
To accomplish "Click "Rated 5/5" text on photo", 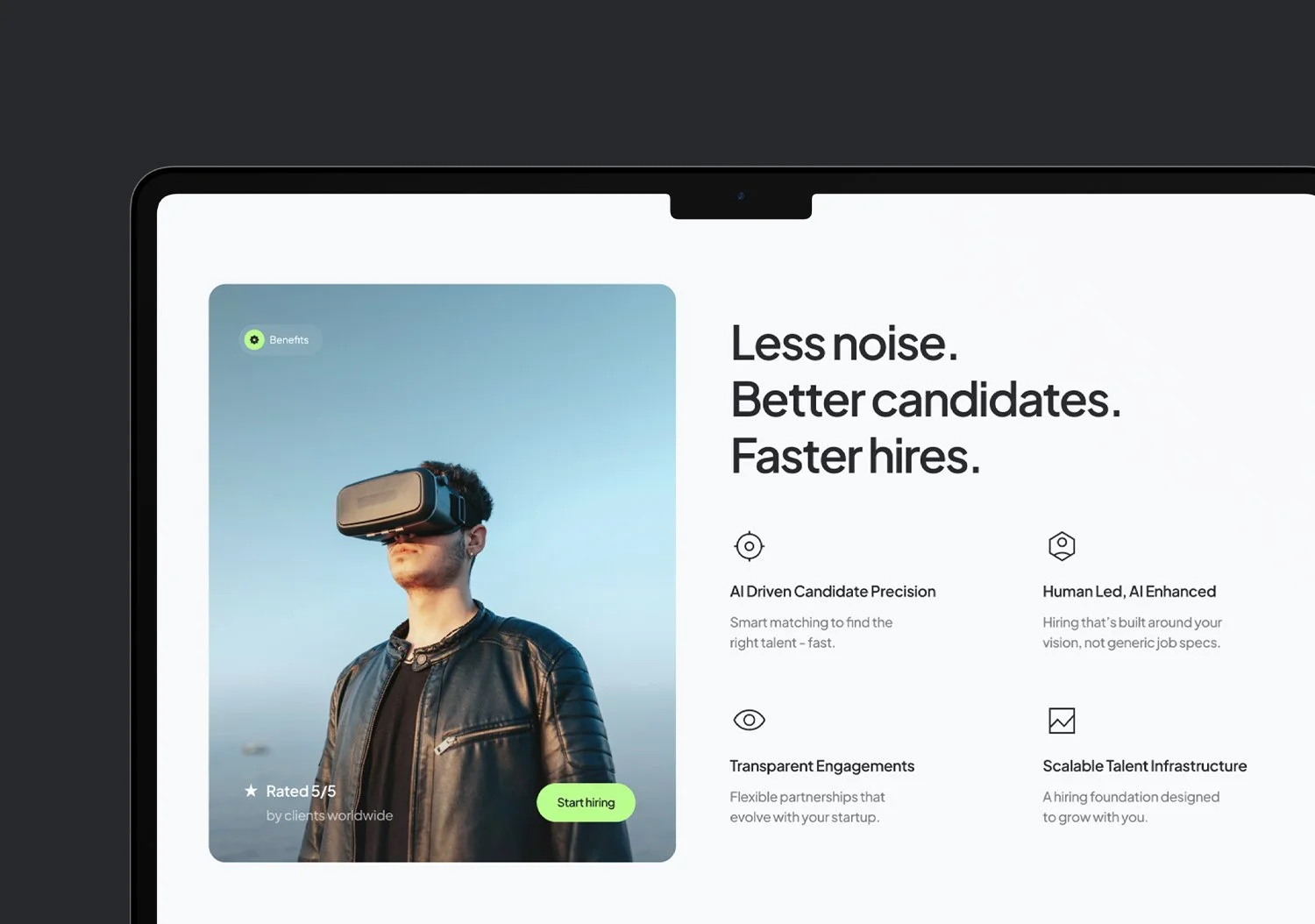I will point(301,791).
